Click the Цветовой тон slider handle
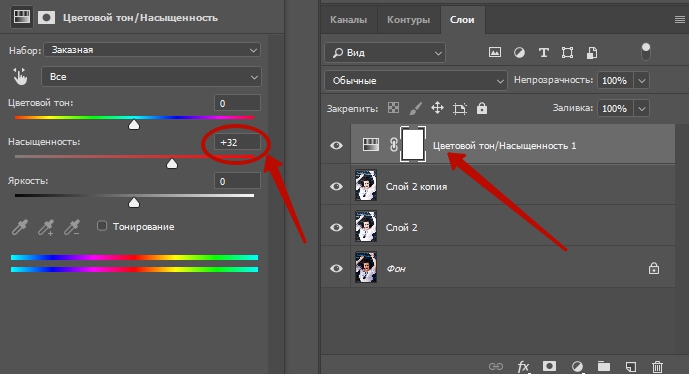The image size is (689, 374). point(134,125)
